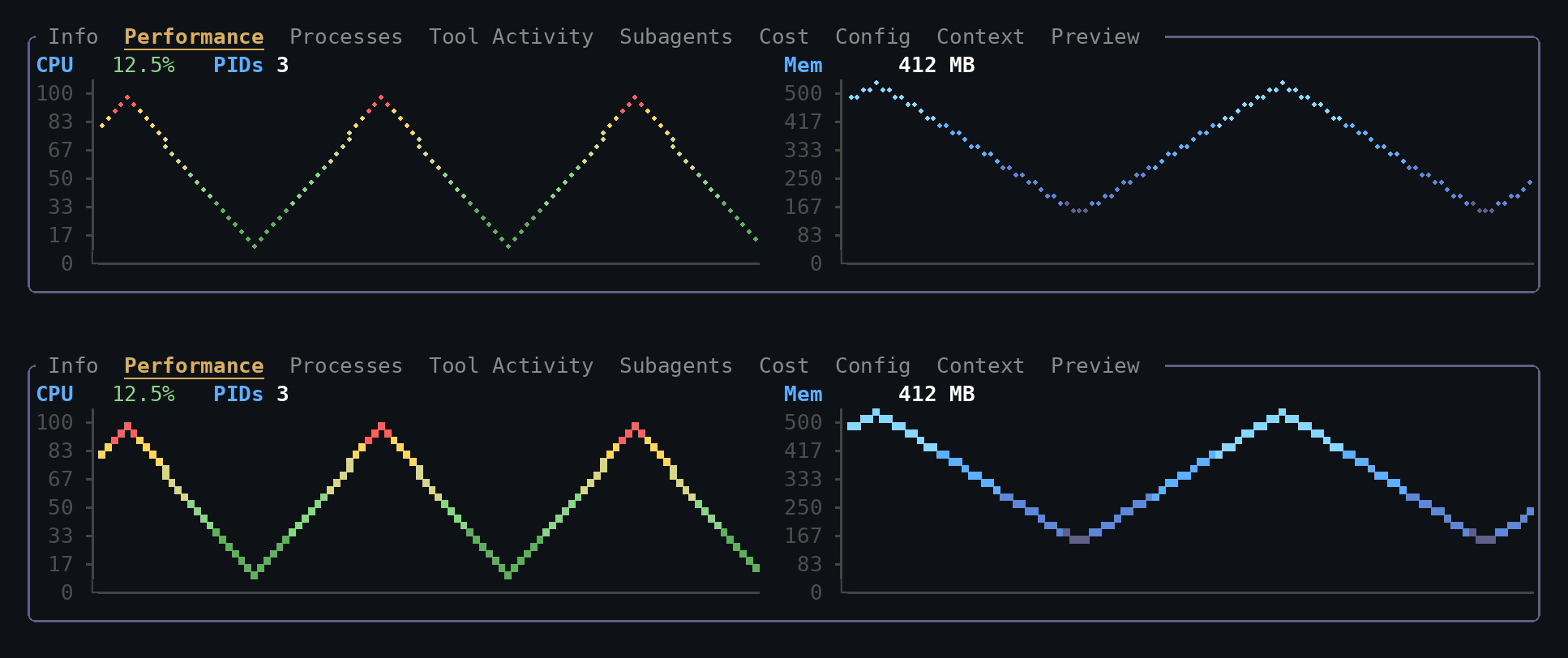Screen dimensions: 1568x658
Task: Select Performance tab in the block-graph panel
Action: click(x=194, y=365)
